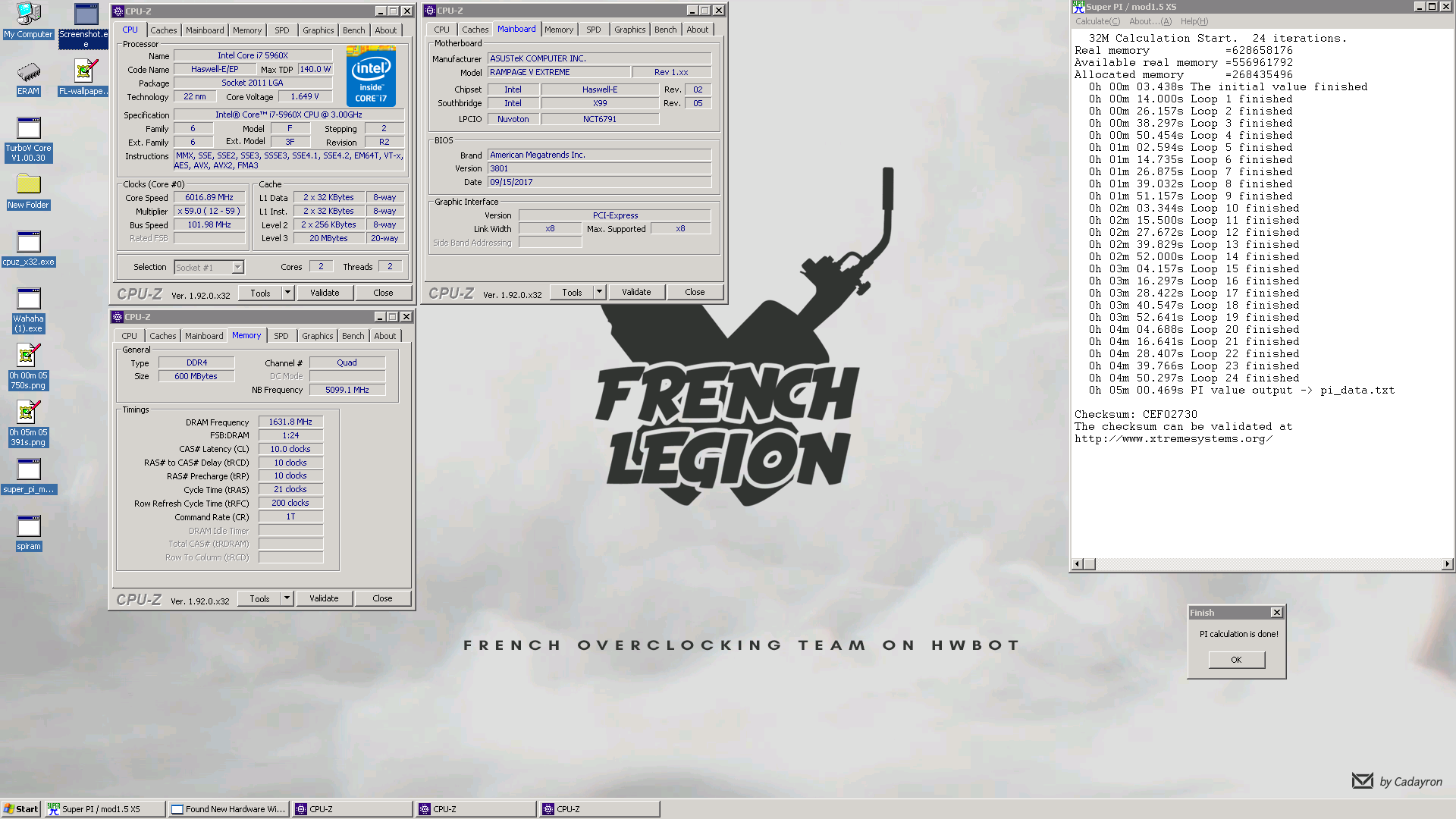This screenshot has height=819, width=1456.
Task: Click CAS# Latency 10.0 clocks value
Action: coord(290,449)
